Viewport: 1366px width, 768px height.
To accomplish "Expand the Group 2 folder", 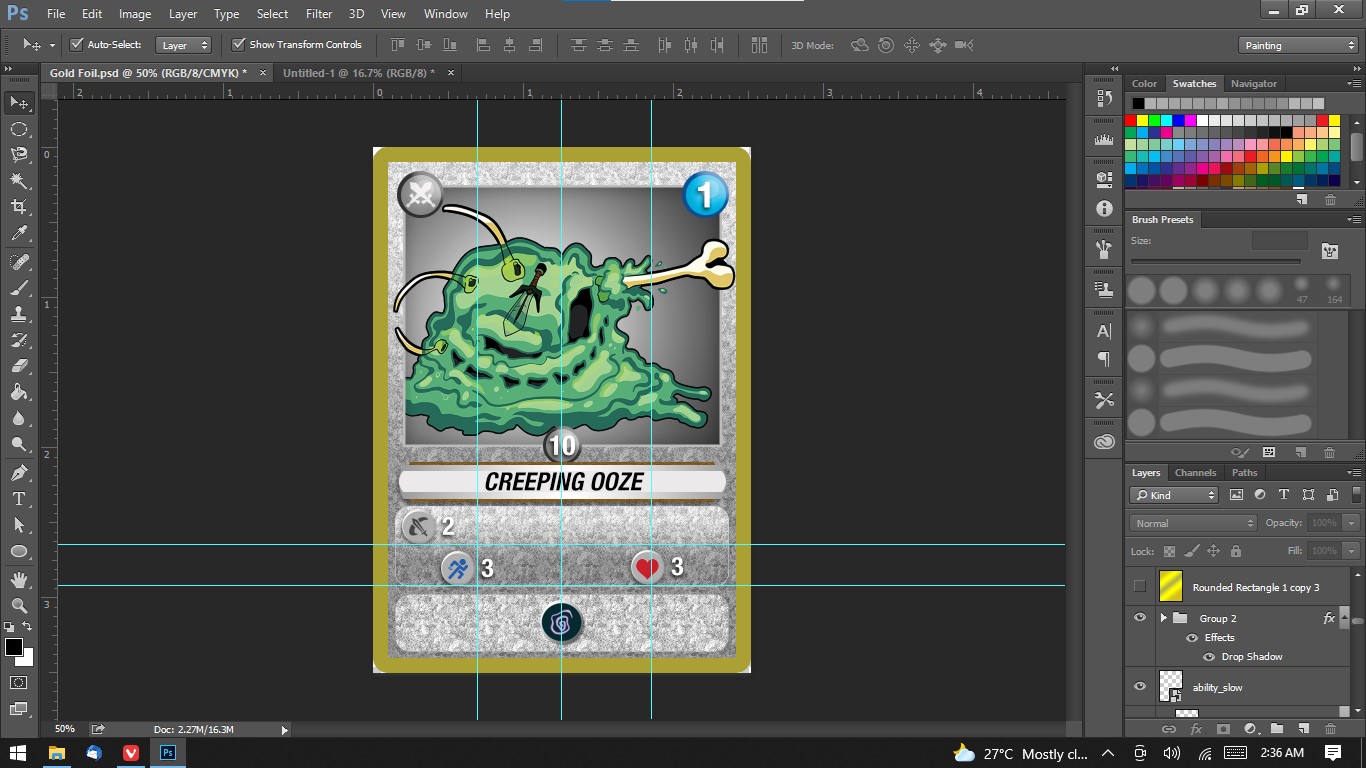I will point(1163,618).
